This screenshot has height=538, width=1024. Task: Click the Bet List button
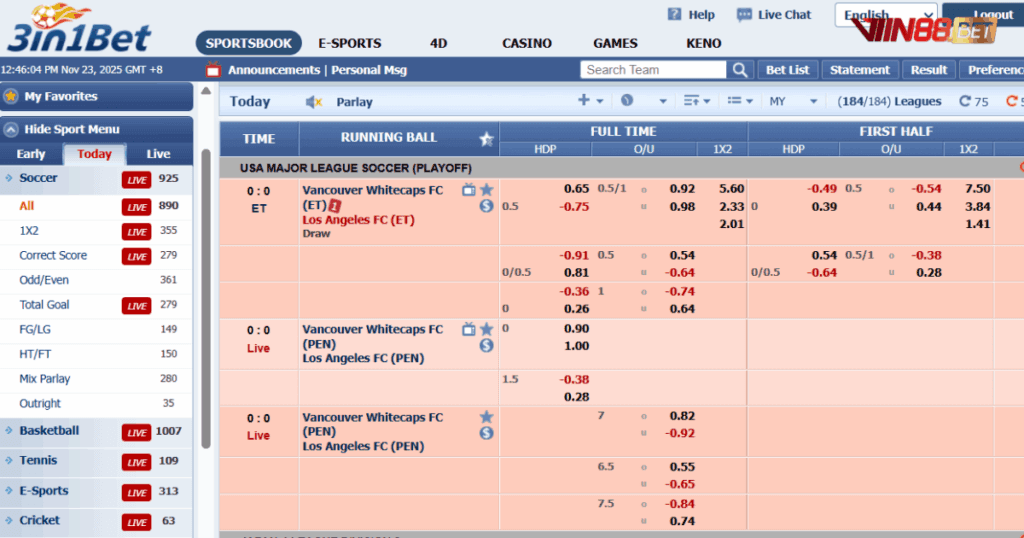(788, 70)
